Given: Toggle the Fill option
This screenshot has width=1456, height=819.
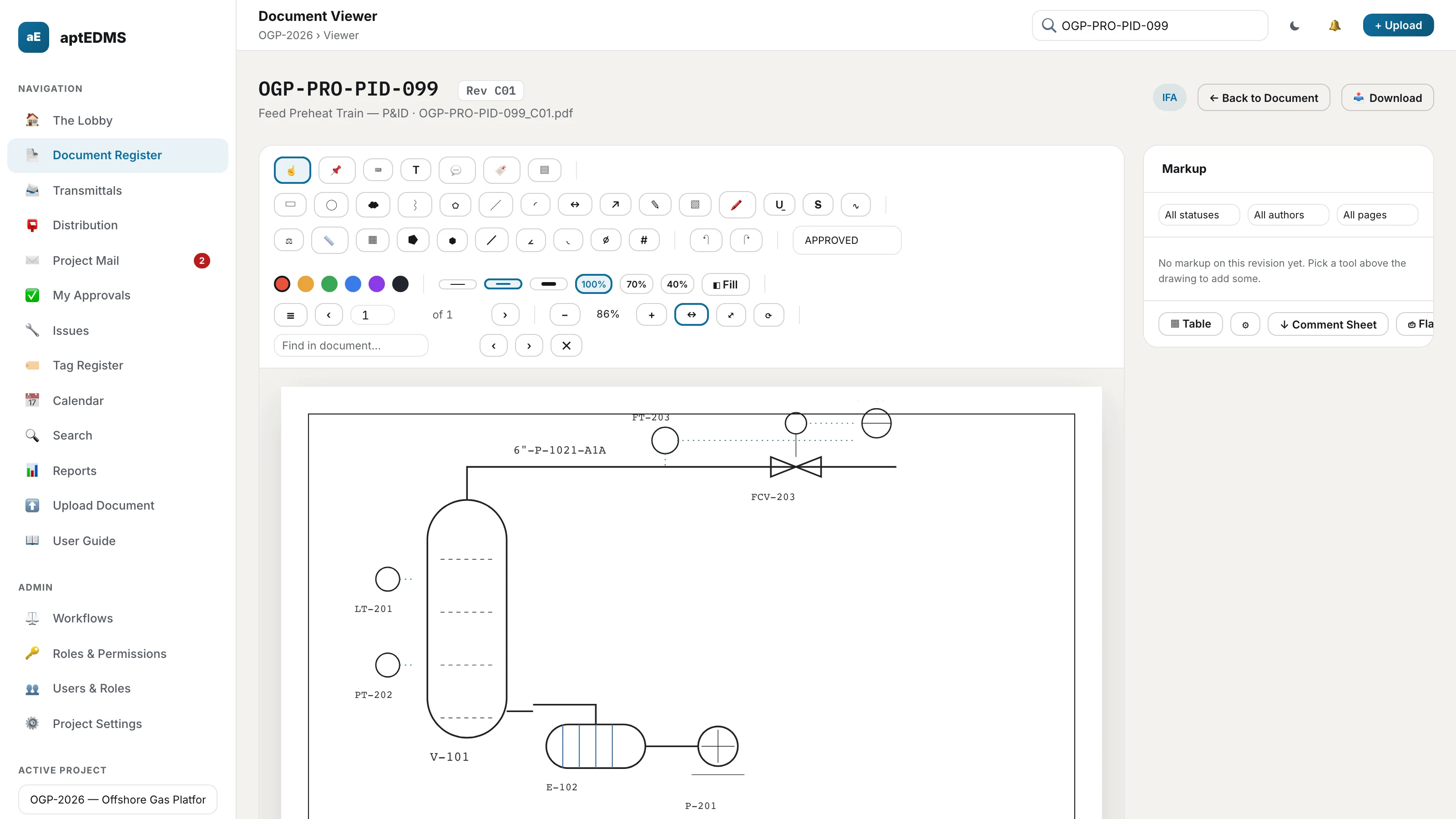Looking at the screenshot, I should coord(726,284).
